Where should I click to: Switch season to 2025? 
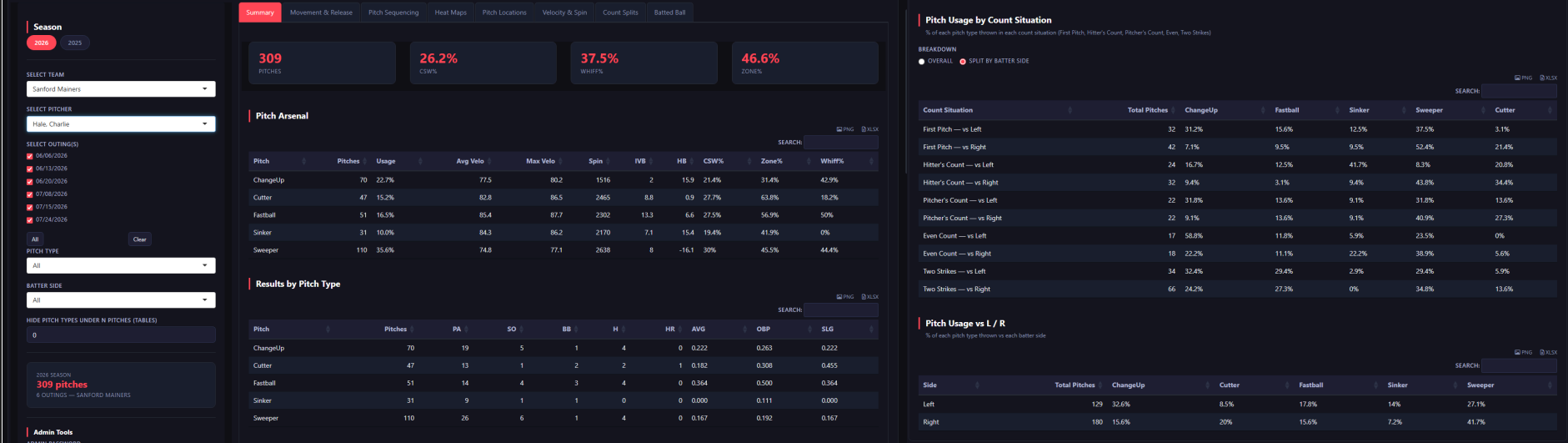[75, 43]
